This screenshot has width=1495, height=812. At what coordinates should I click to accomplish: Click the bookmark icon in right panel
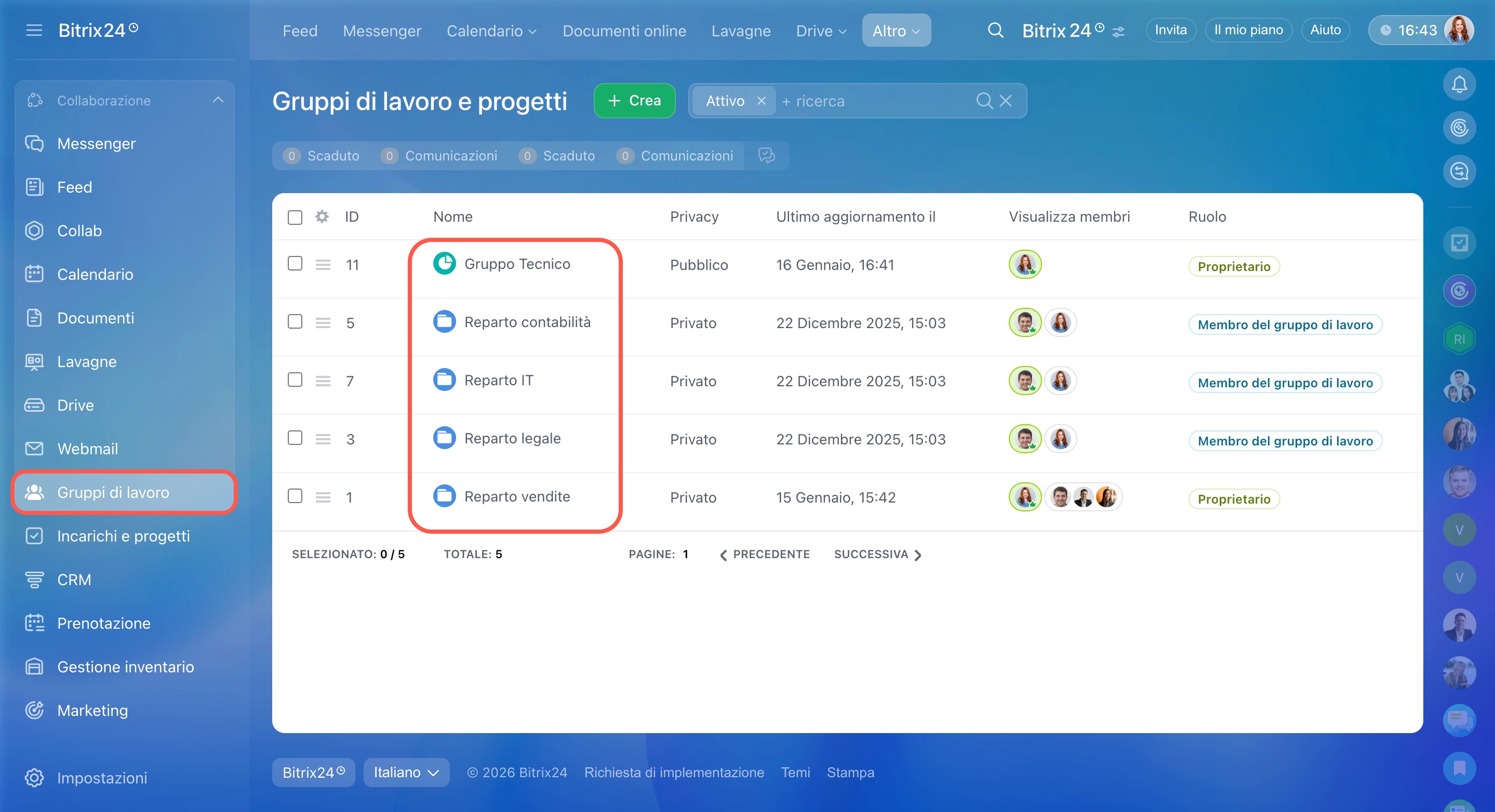click(1459, 768)
